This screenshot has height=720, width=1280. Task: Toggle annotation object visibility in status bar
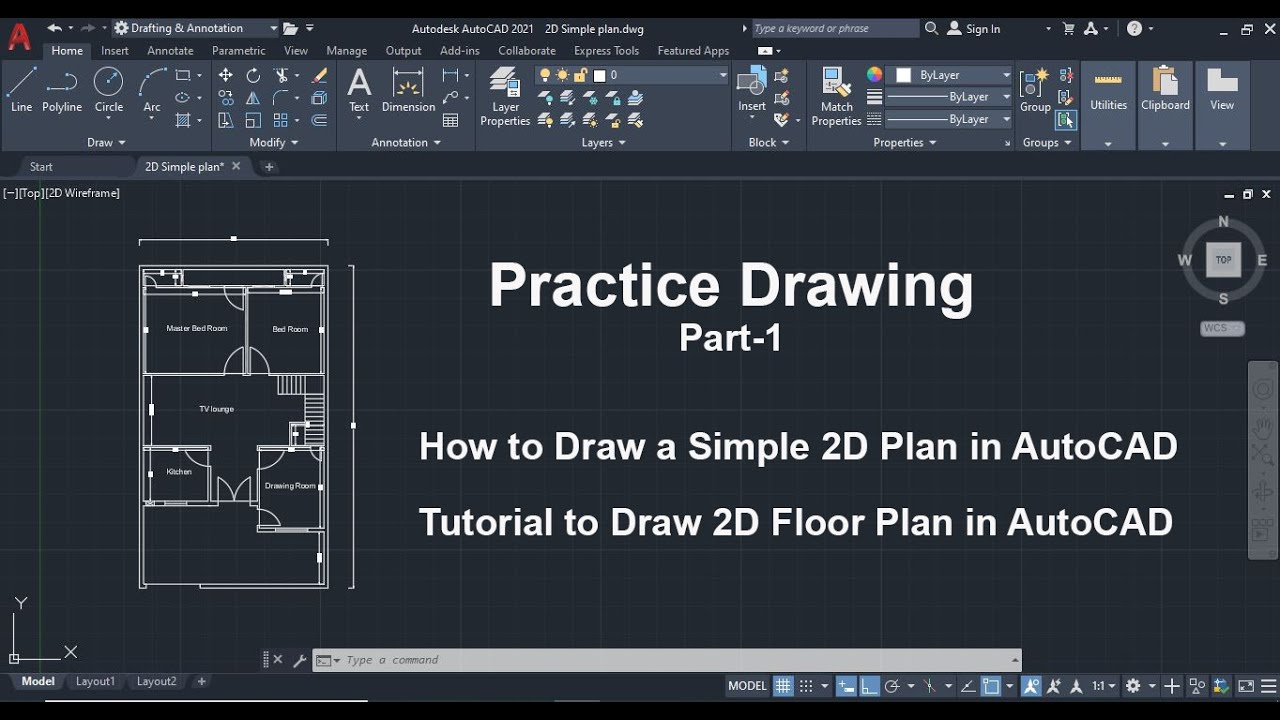[x=1031, y=686]
